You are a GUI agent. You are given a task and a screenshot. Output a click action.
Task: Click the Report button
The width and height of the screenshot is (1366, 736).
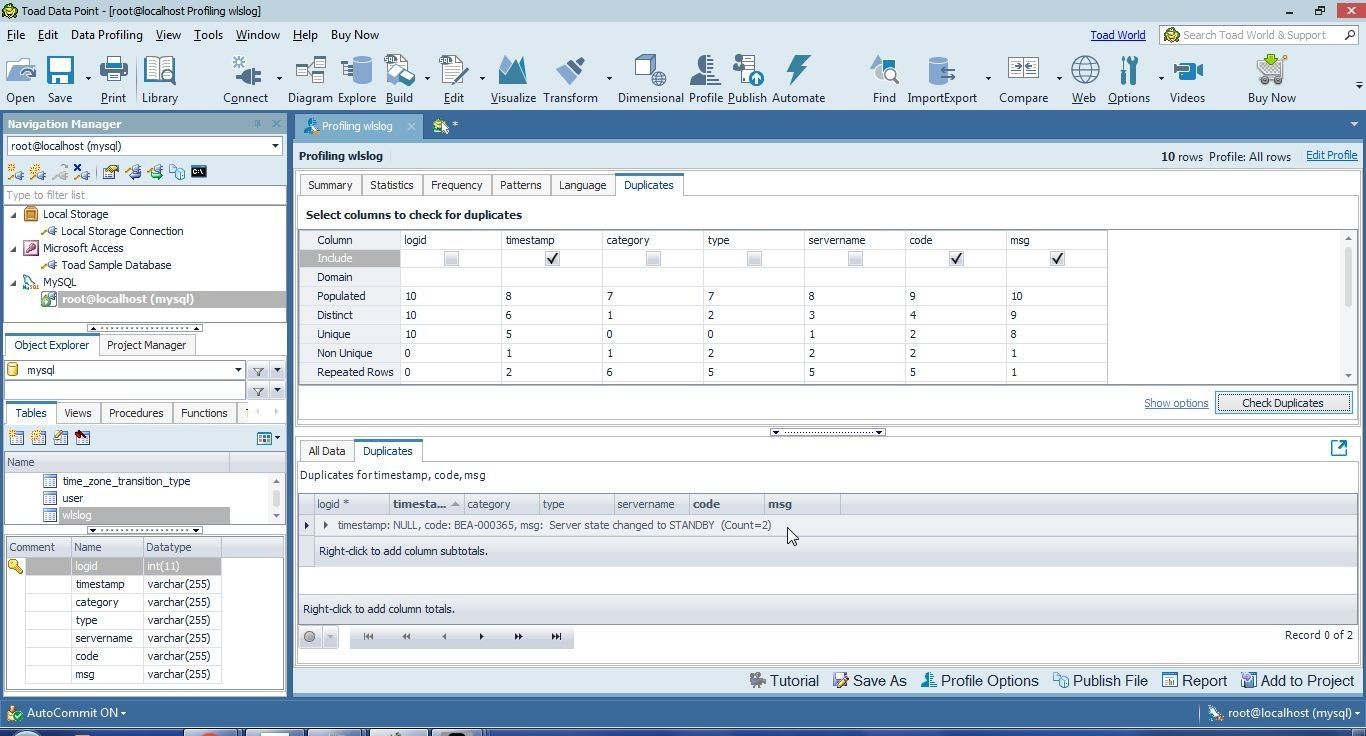click(x=1194, y=681)
